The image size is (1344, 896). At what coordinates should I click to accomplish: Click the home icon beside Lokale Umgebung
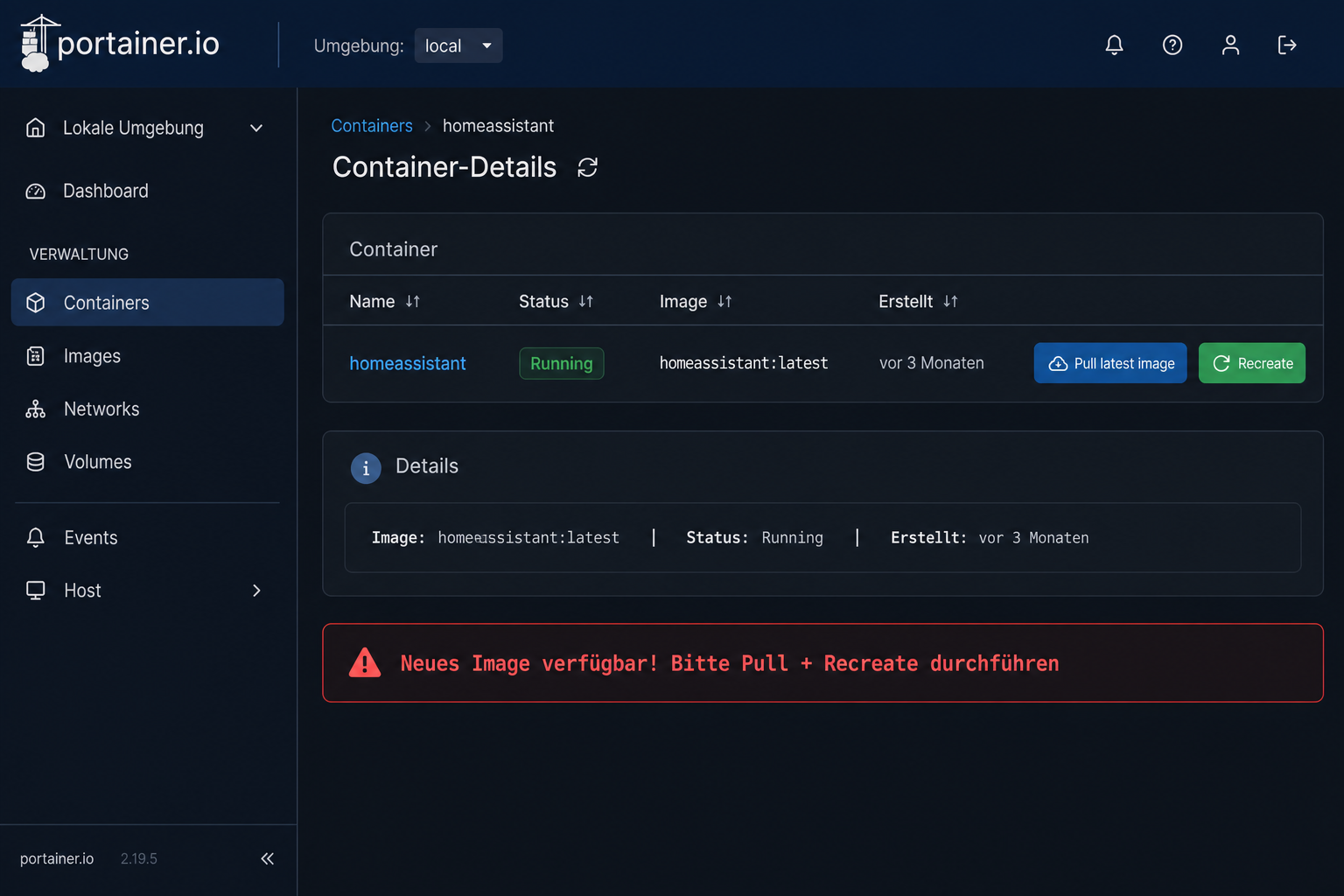[x=36, y=128]
